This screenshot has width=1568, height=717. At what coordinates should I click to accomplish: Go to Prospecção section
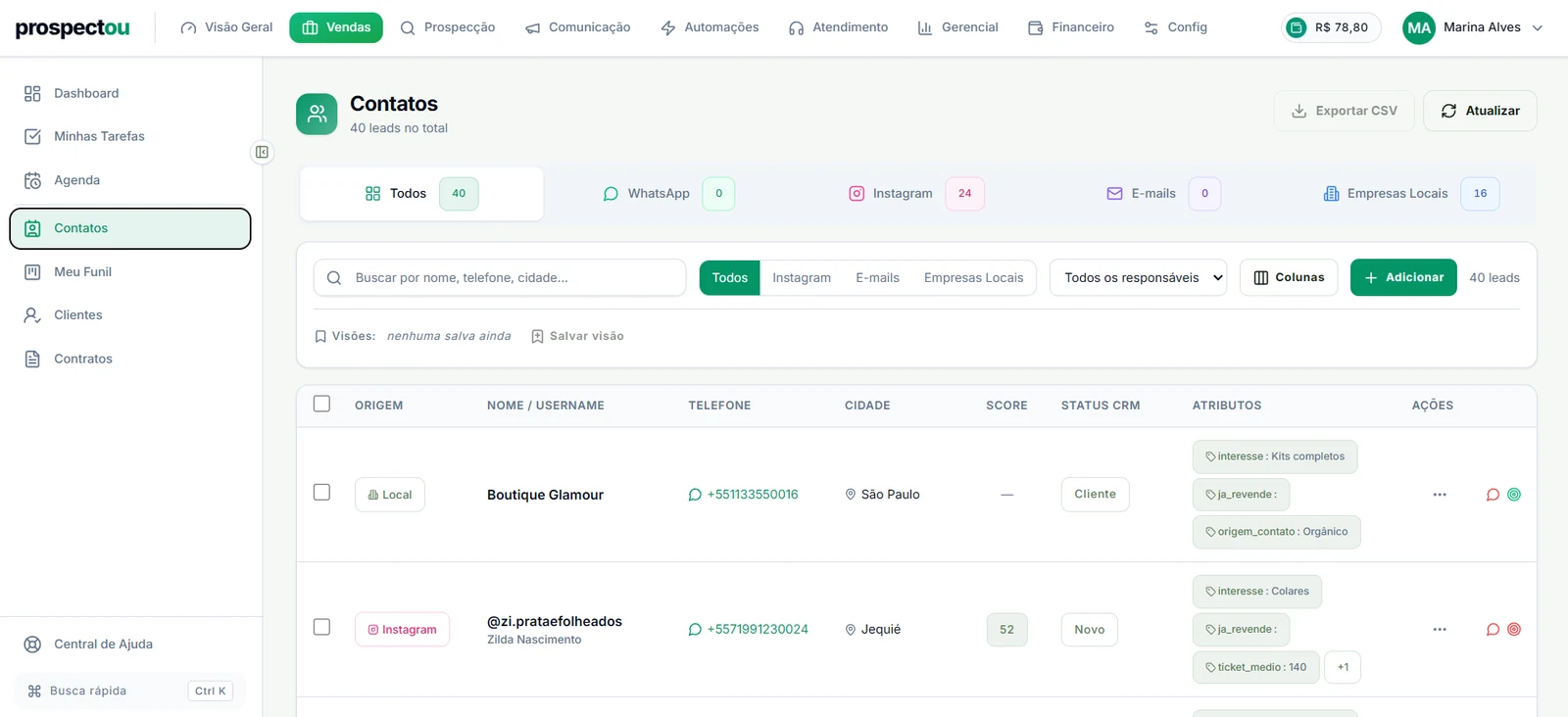click(x=448, y=27)
